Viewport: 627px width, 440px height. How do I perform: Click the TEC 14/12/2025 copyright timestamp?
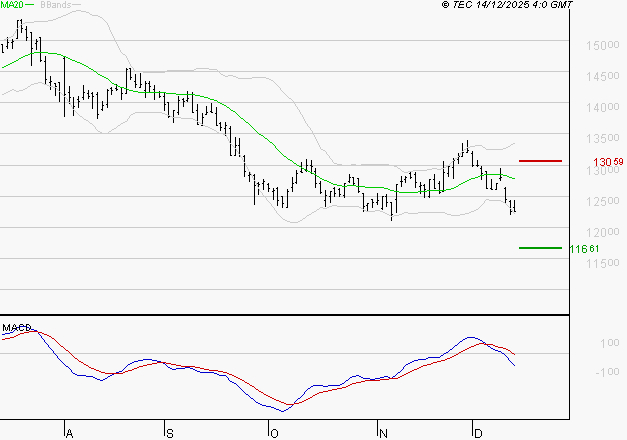coord(507,5)
